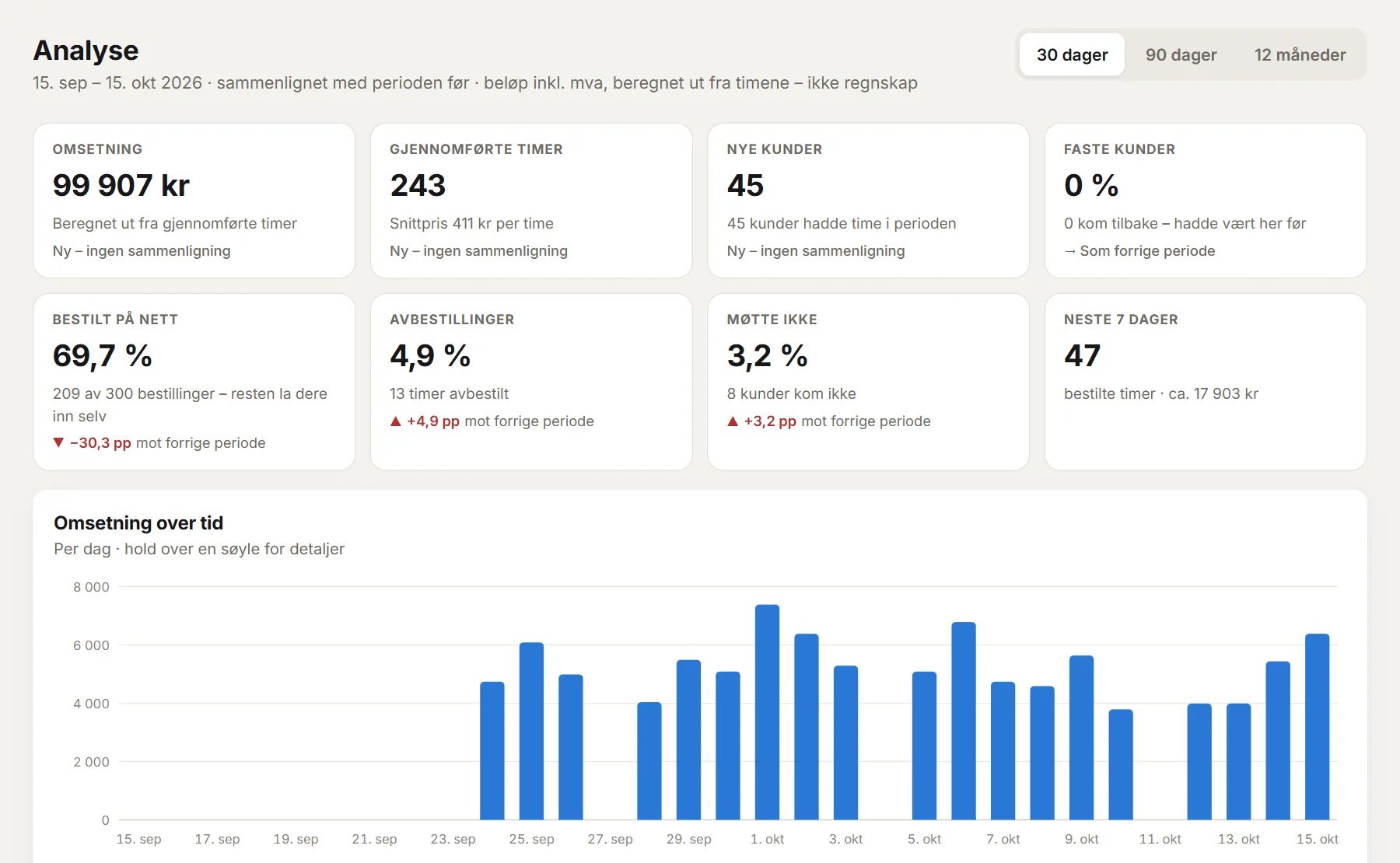Click "bestilte timer · ca. 17 903 kr" text
The image size is (1400, 863).
coord(1161,393)
